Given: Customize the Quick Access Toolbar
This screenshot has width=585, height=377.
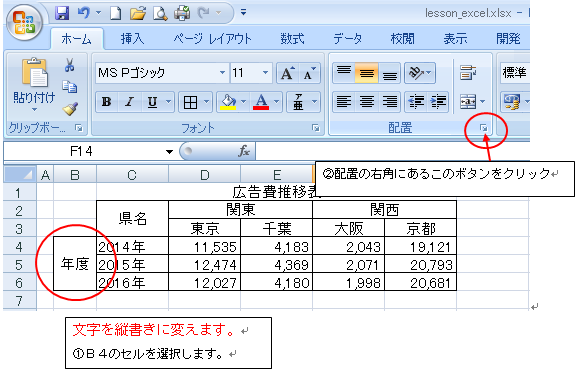Looking at the screenshot, I should coord(243,13).
